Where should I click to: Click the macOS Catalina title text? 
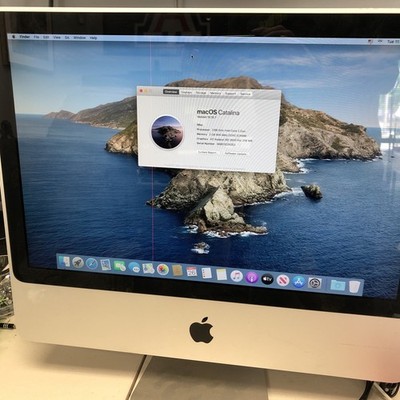pyautogui.click(x=218, y=112)
